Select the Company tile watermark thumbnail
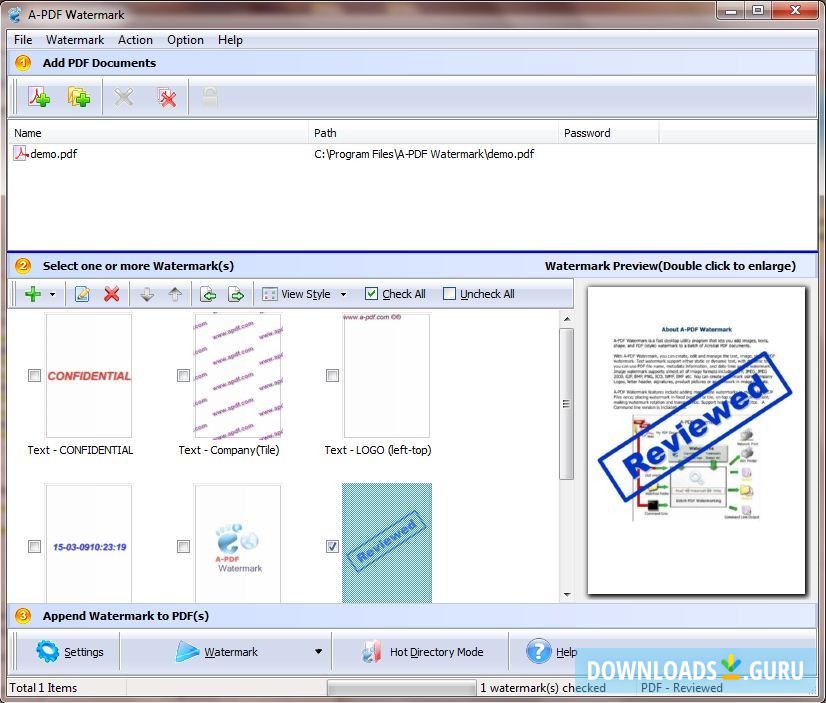The image size is (826, 703). pos(238,375)
